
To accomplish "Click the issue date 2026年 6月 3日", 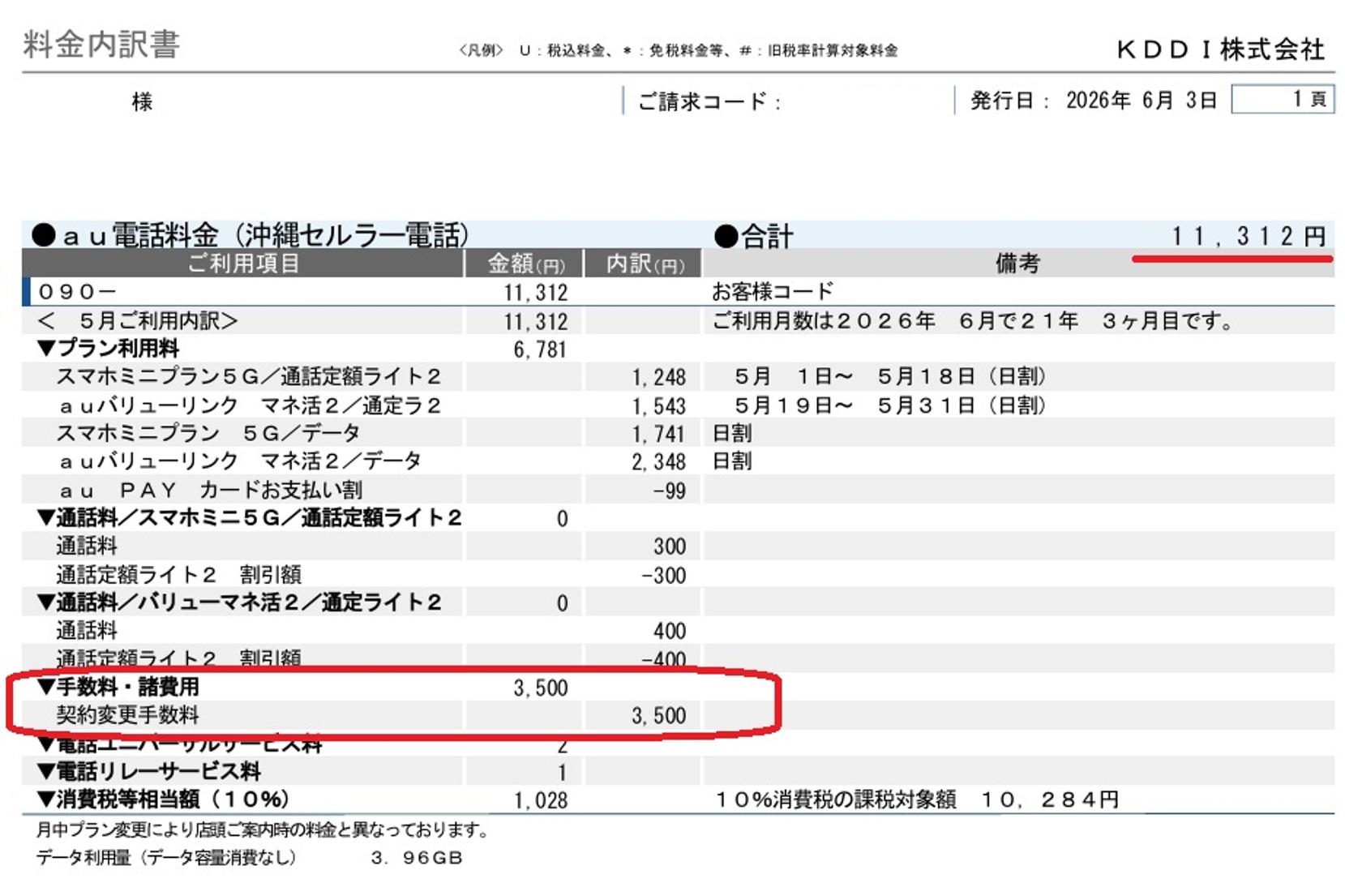I will pyautogui.click(x=1142, y=101).
